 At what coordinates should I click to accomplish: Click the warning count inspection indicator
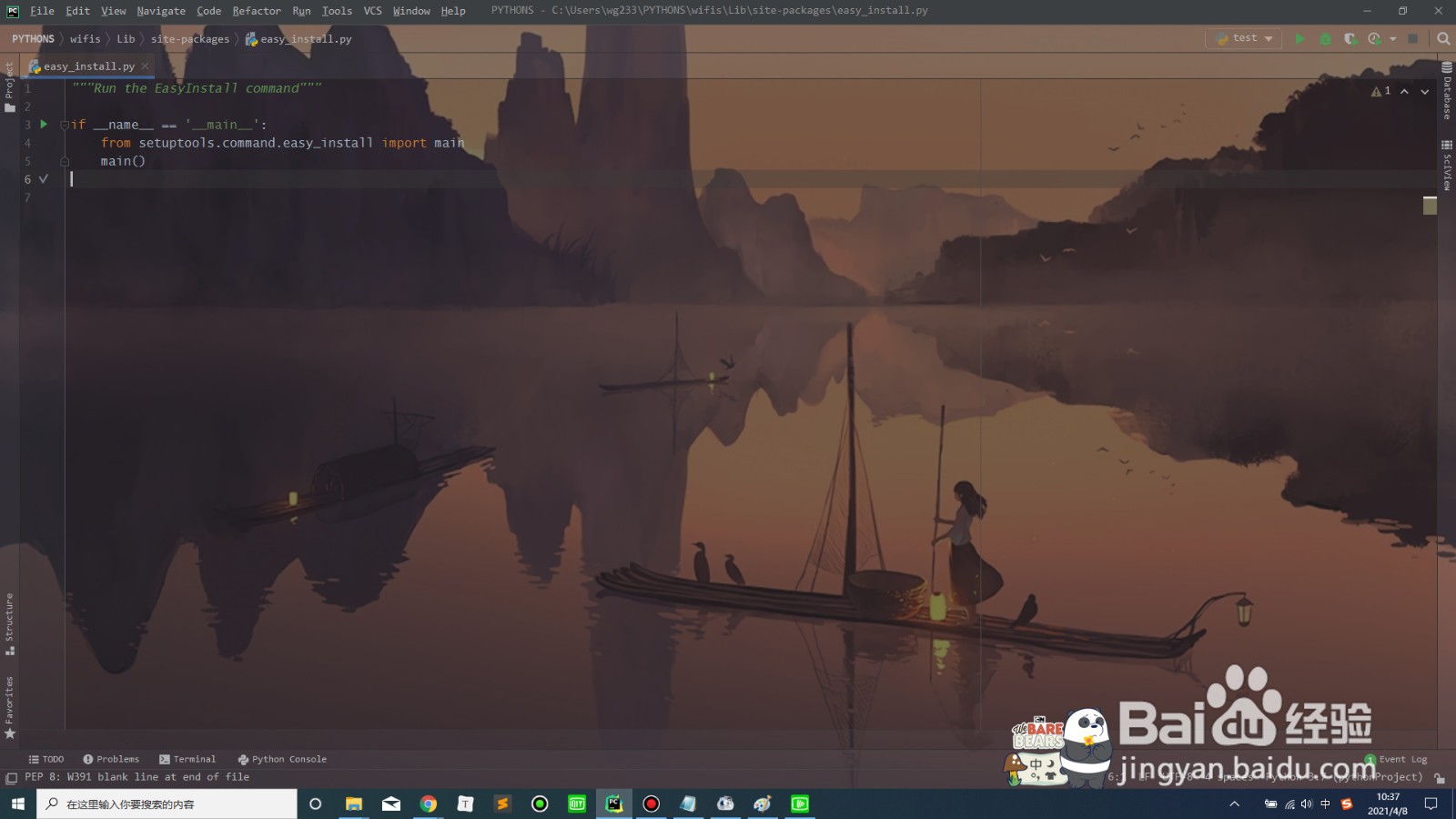(1380, 91)
